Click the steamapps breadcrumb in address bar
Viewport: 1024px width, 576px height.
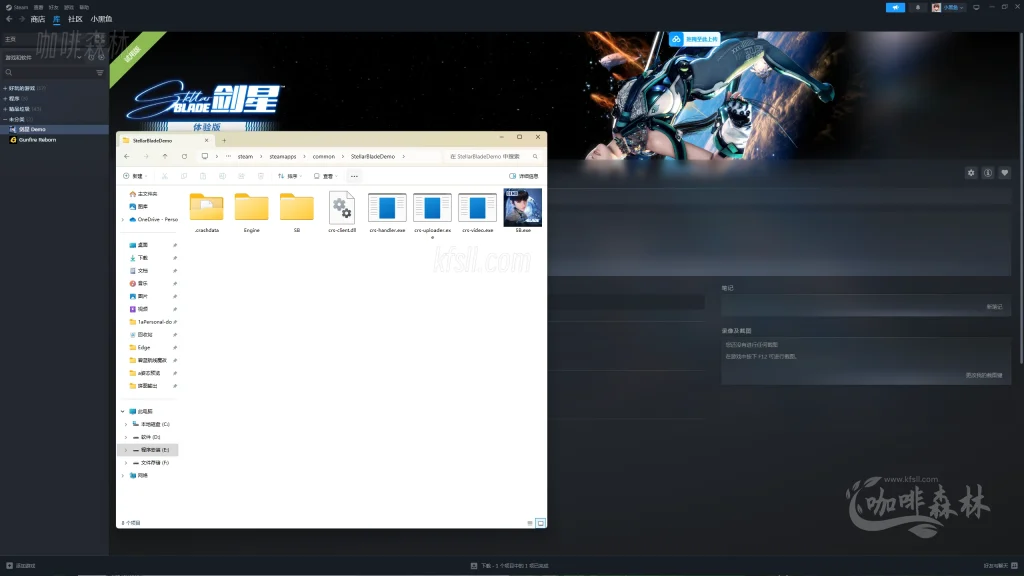click(x=283, y=157)
